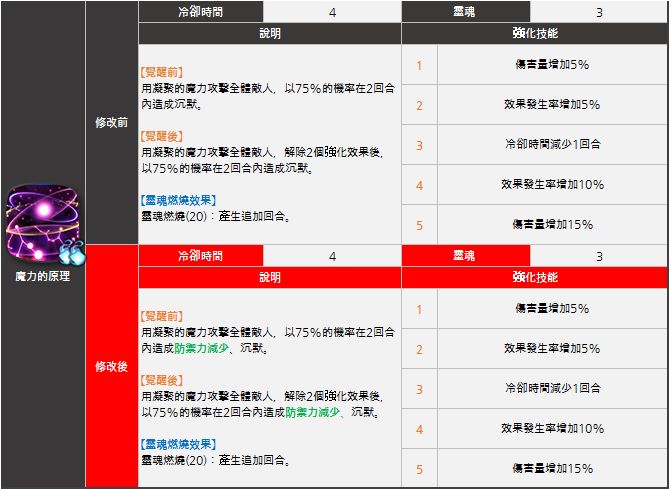
Task: Click the 魔力的原理 skill name text
Action: coord(43,276)
